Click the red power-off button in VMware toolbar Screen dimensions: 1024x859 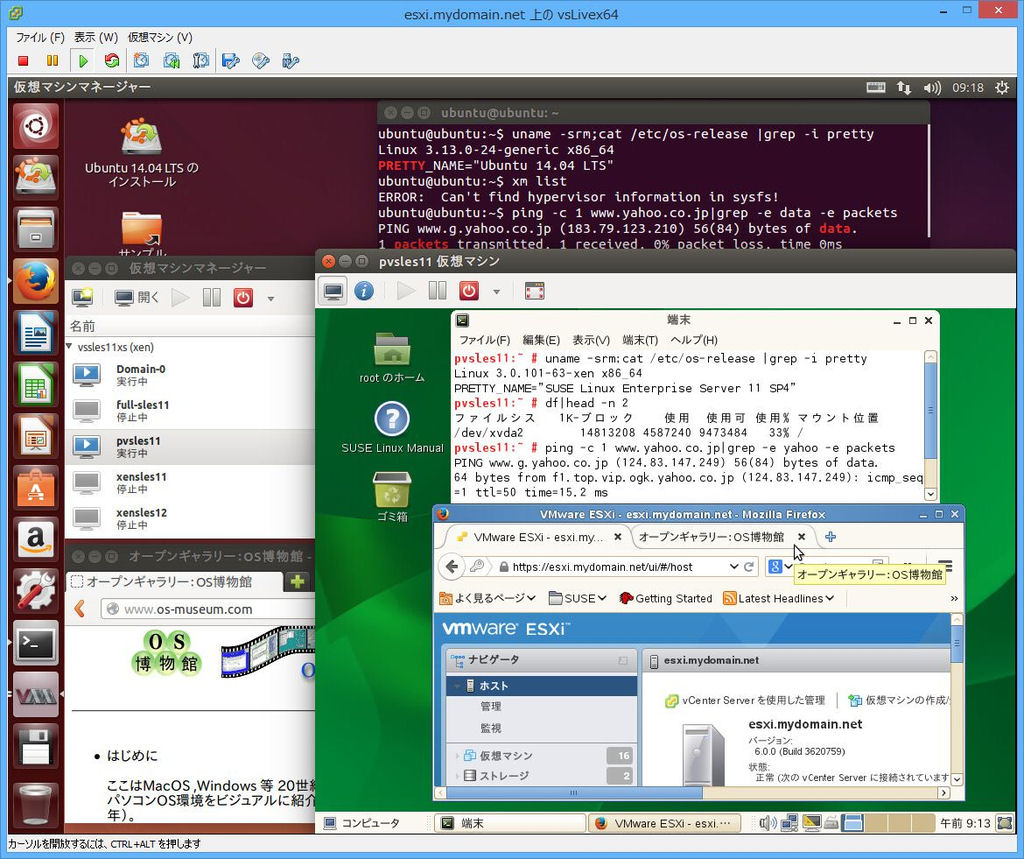click(24, 61)
